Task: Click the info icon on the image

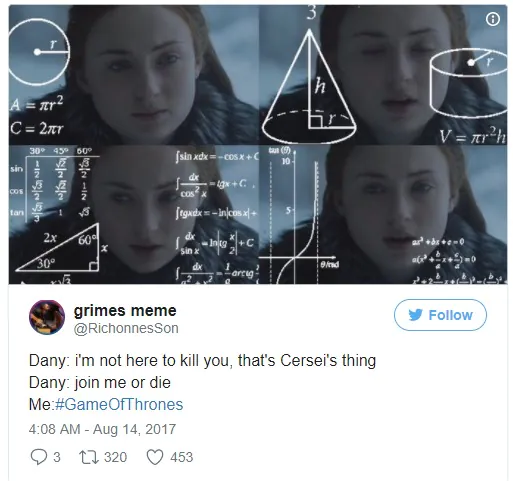Action: tap(493, 19)
